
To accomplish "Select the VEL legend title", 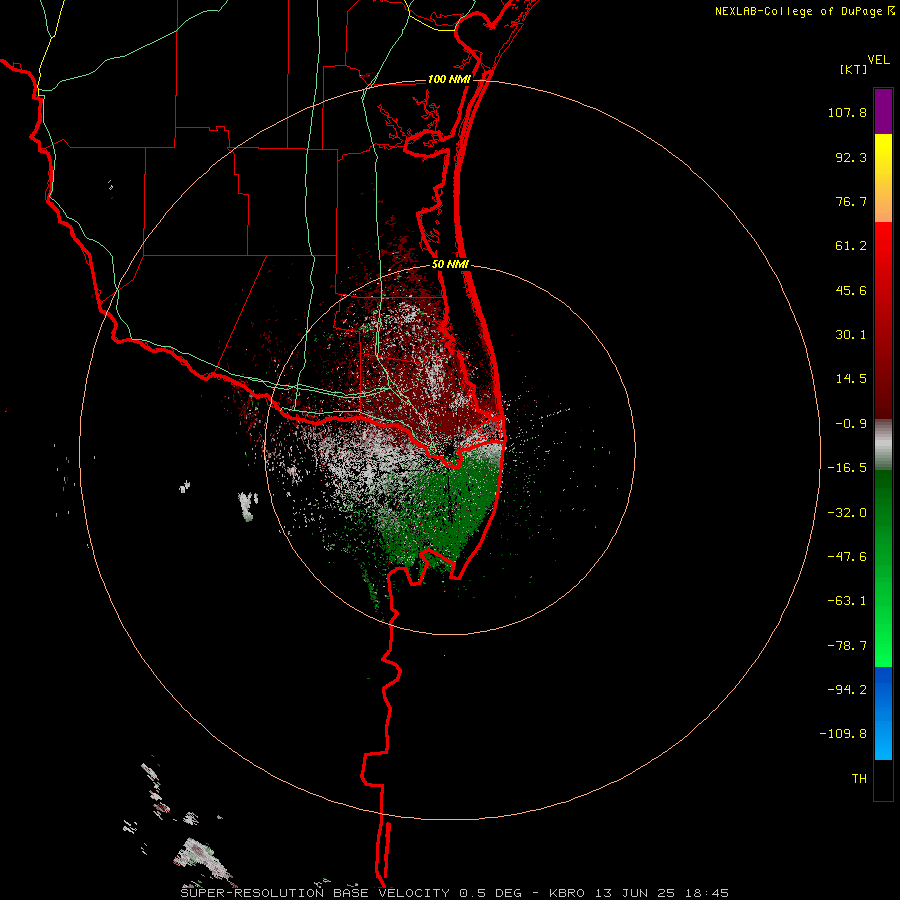I will click(878, 59).
